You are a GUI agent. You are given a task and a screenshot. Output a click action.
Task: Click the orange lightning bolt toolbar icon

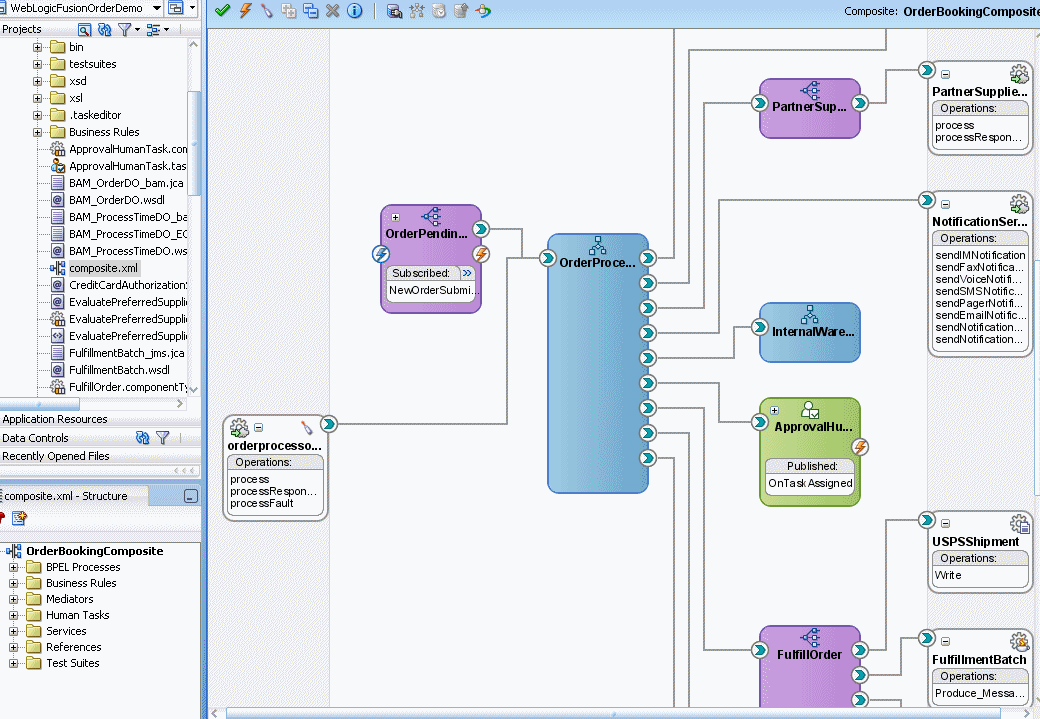coord(245,11)
